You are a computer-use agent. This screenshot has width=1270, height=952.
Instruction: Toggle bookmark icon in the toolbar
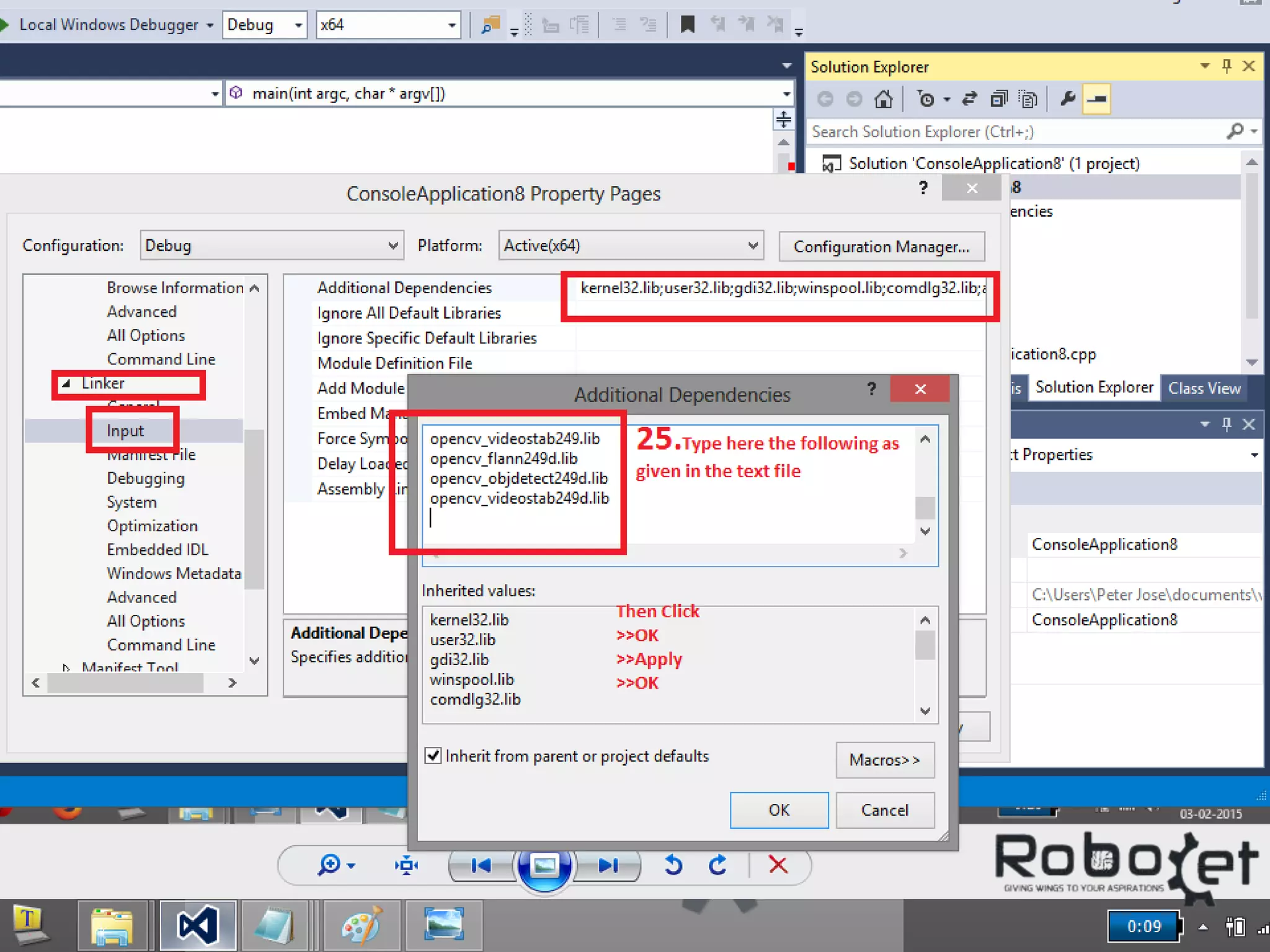pyautogui.click(x=687, y=25)
